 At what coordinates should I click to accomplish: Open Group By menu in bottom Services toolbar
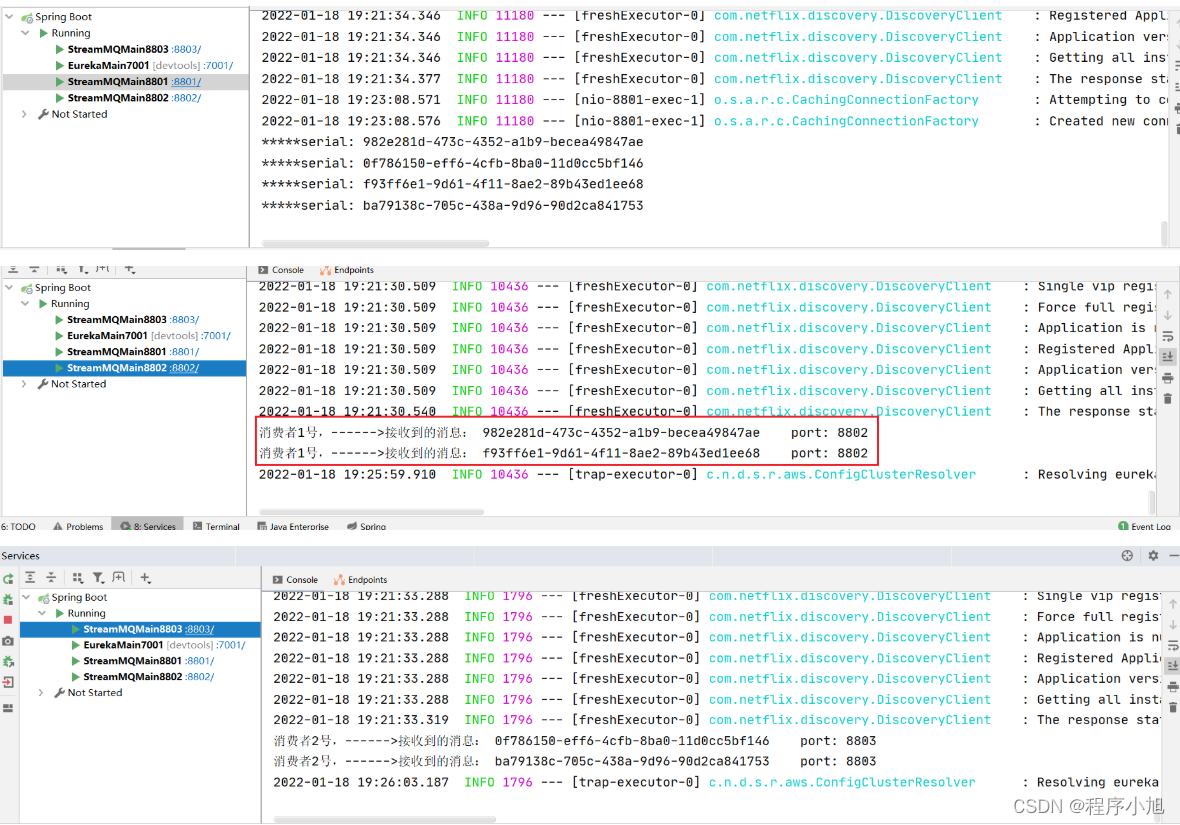pyautogui.click(x=78, y=577)
